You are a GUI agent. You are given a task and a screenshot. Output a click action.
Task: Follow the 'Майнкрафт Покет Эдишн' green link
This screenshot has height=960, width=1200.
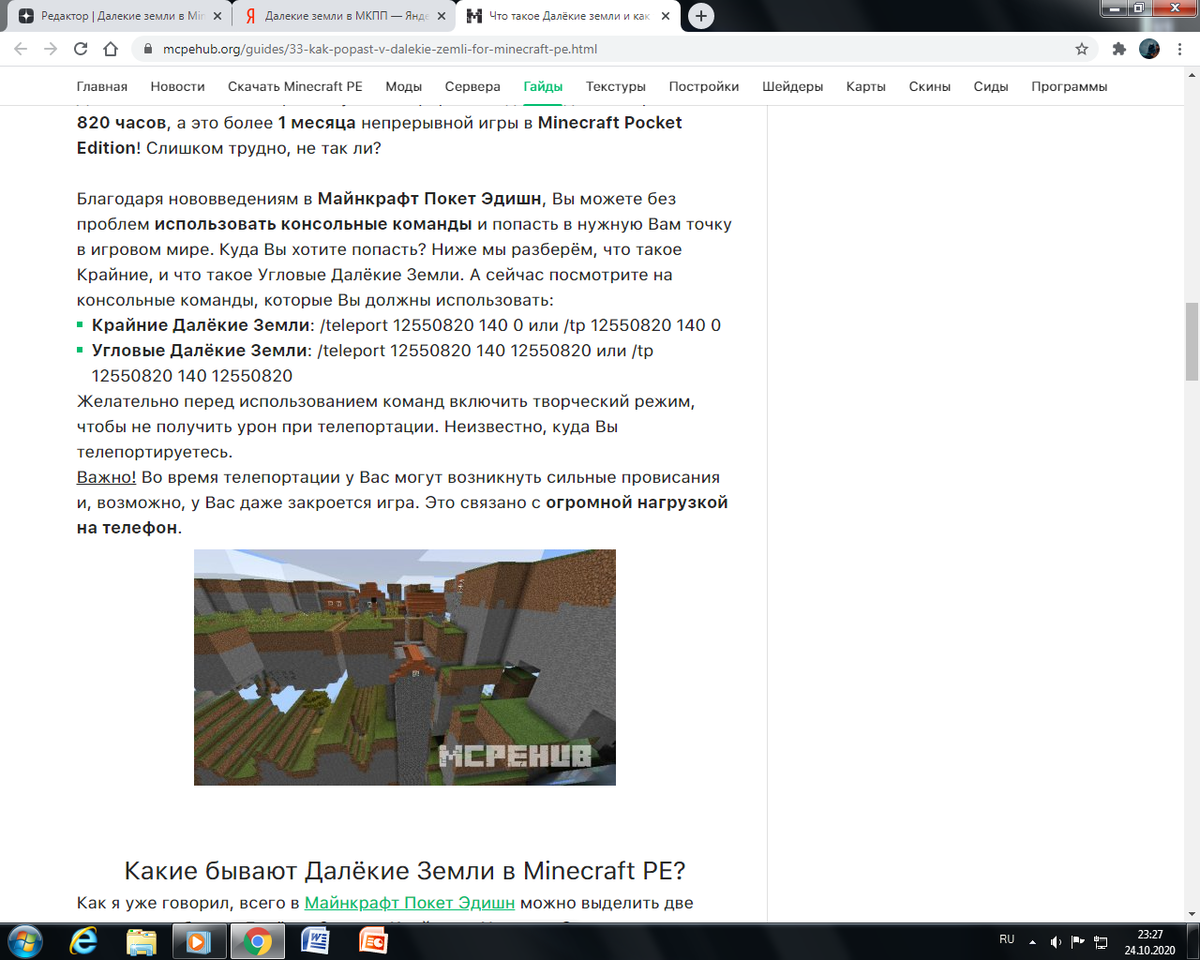click(x=410, y=903)
